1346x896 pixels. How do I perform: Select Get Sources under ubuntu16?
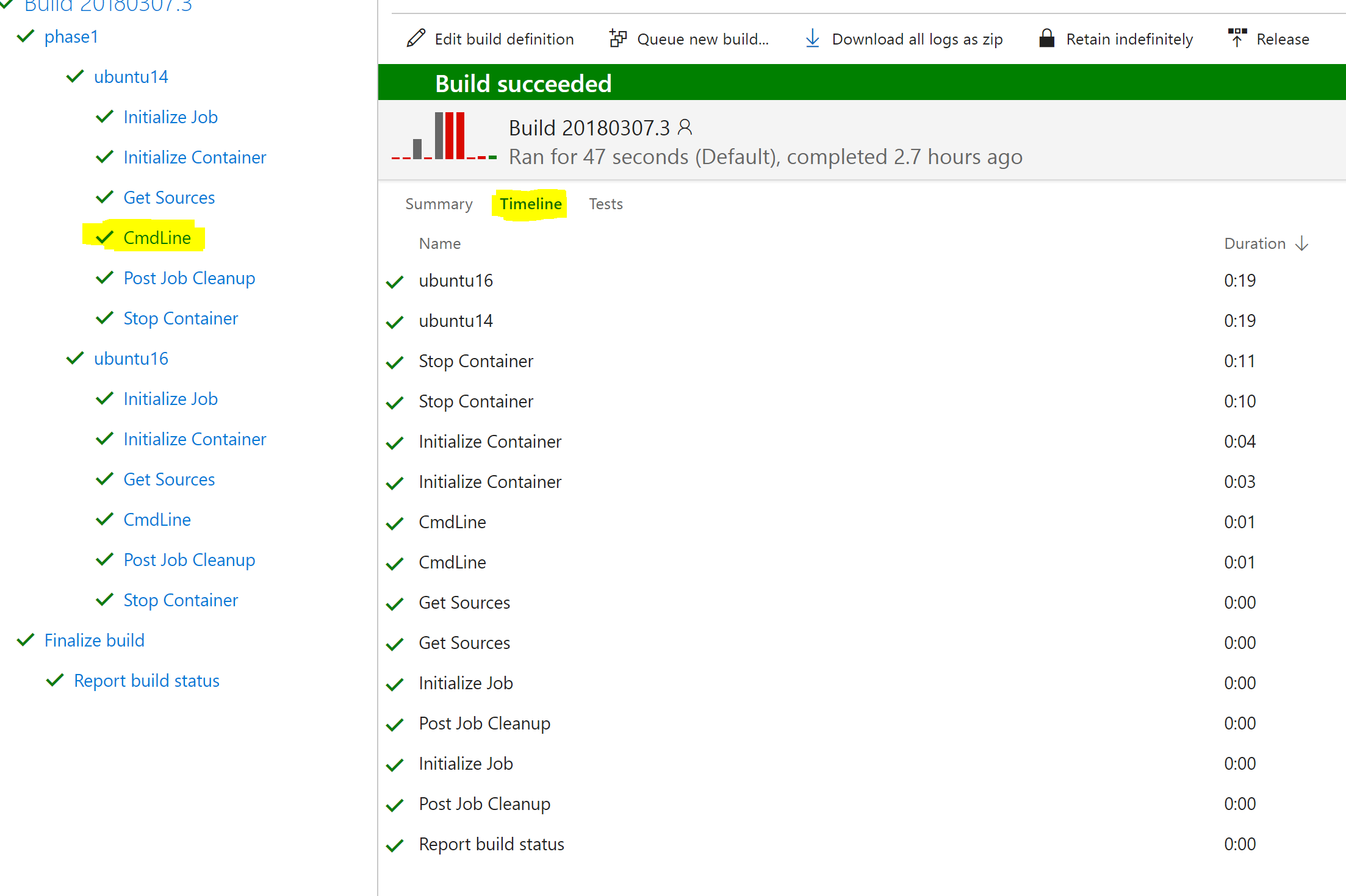tap(169, 479)
